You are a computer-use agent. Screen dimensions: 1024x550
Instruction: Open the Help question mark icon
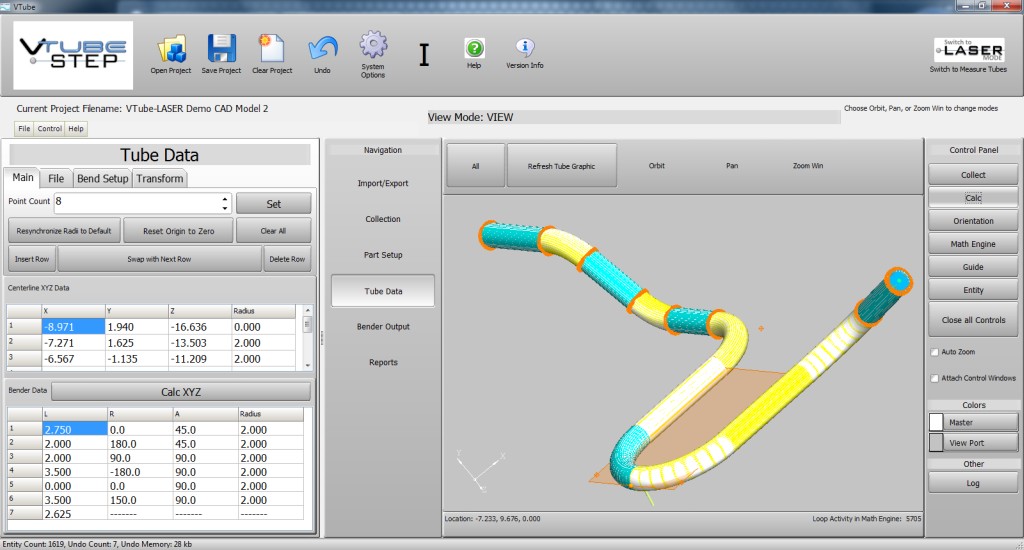(x=474, y=48)
